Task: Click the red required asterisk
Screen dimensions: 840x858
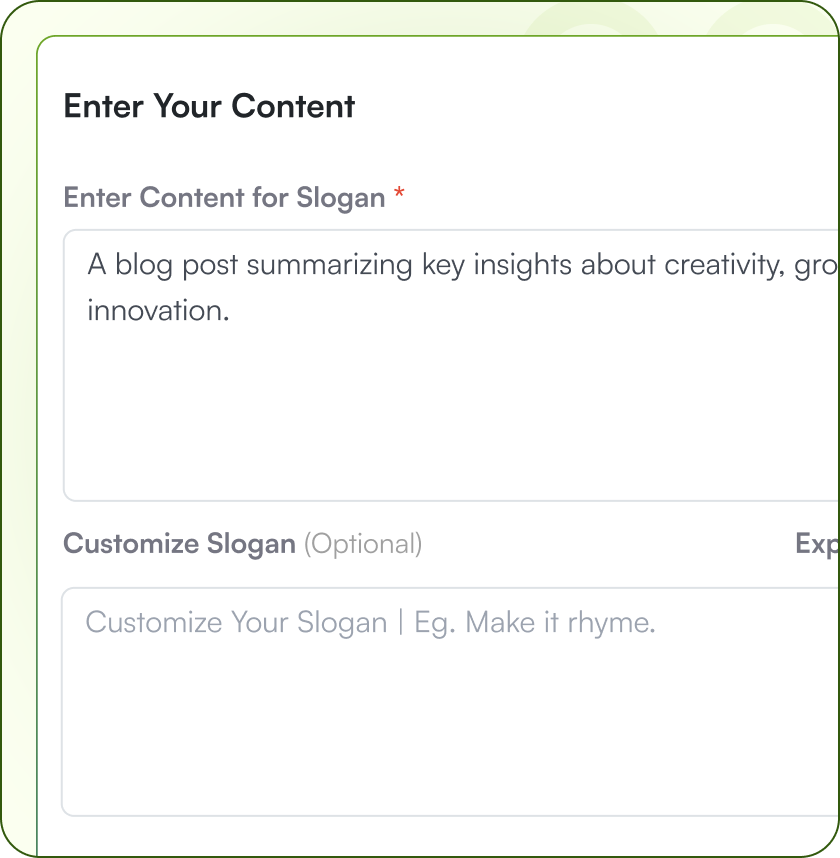Action: 399,194
